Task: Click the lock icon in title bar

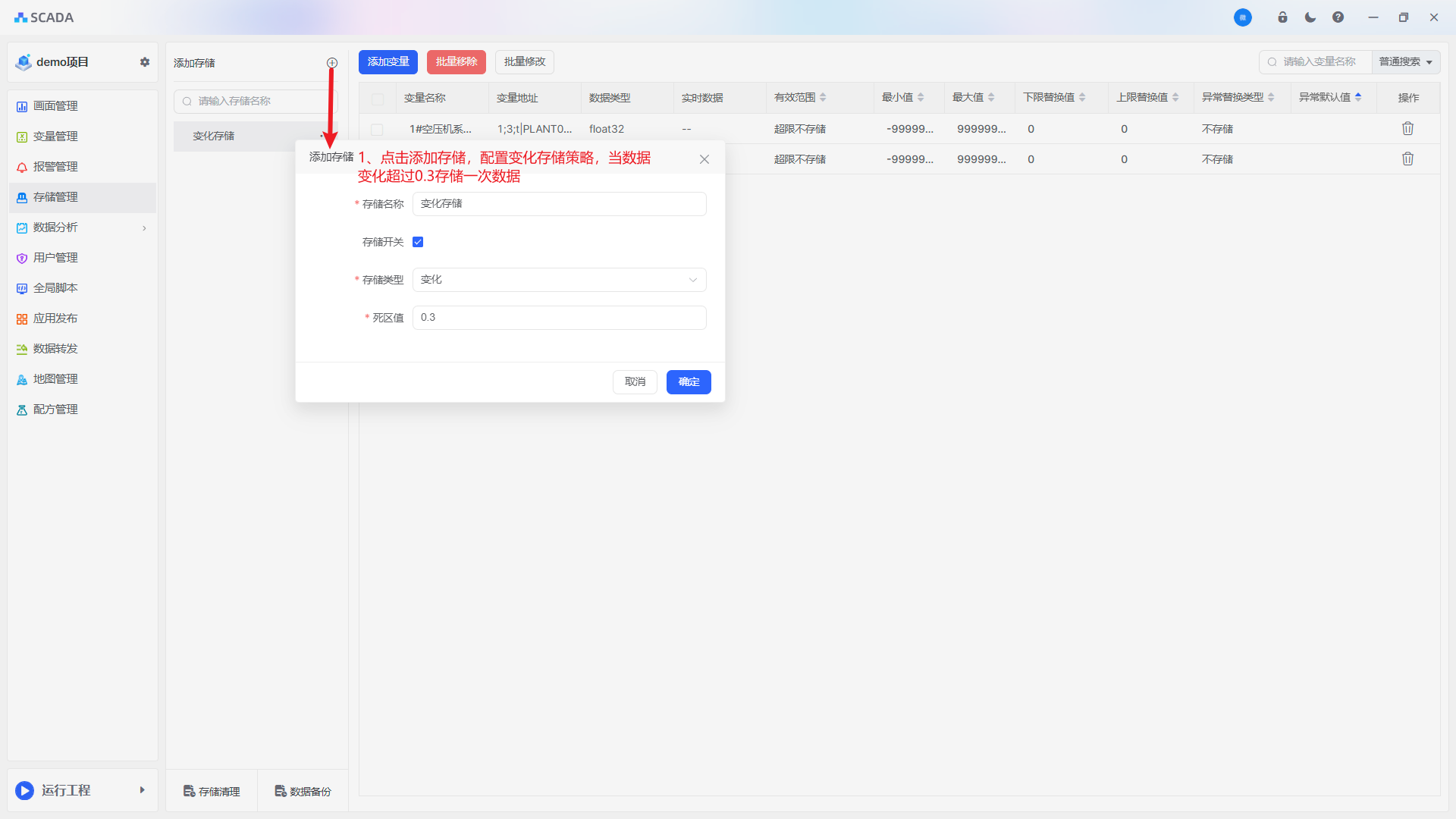Action: tap(1282, 17)
